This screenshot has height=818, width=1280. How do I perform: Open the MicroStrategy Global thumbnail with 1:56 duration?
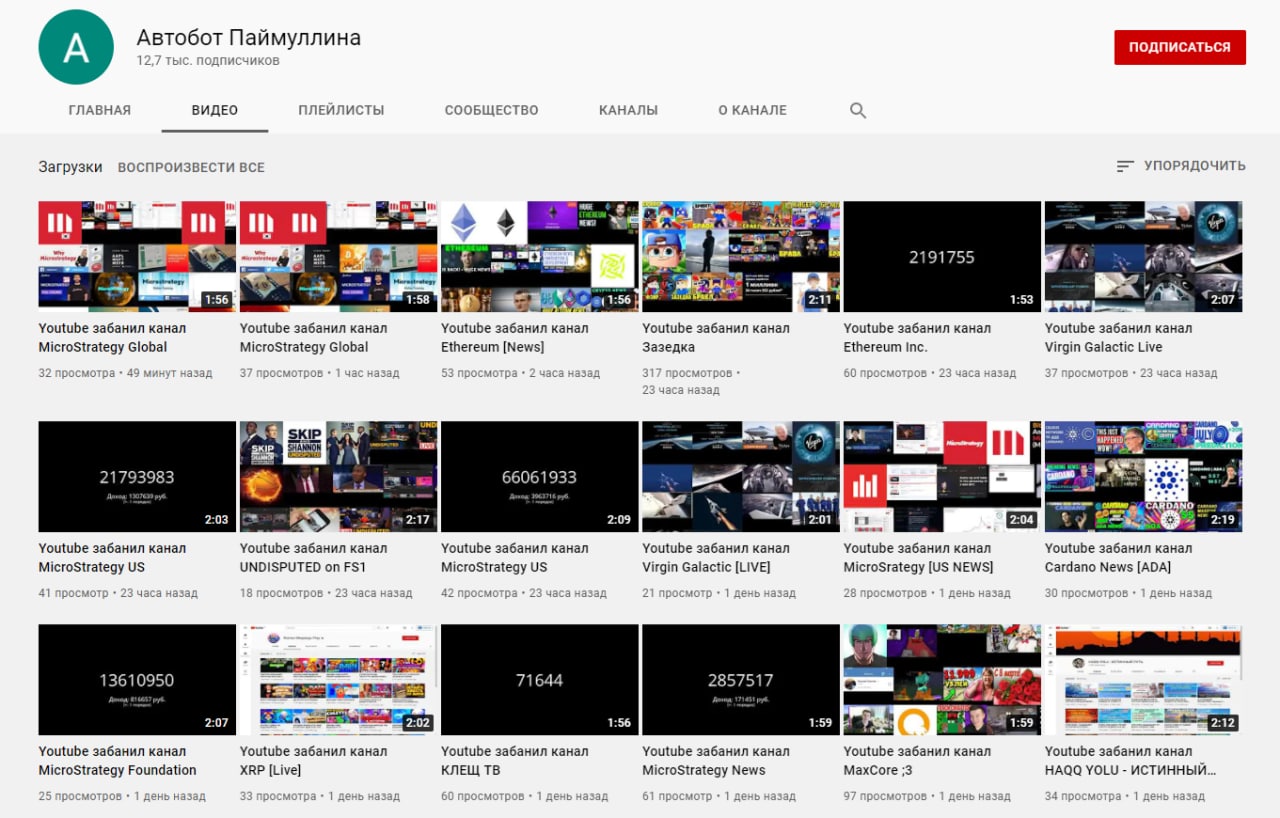tap(137, 257)
